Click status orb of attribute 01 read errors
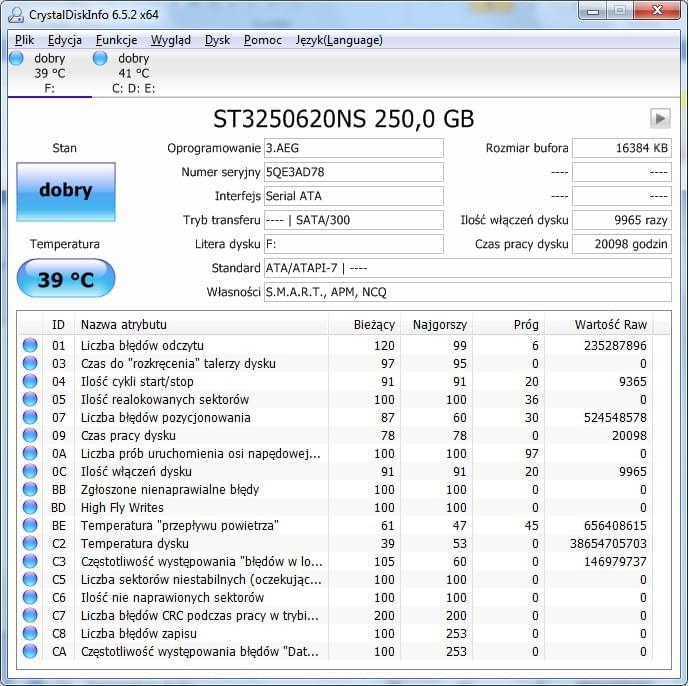This screenshot has height=686, width=689. click(30, 345)
